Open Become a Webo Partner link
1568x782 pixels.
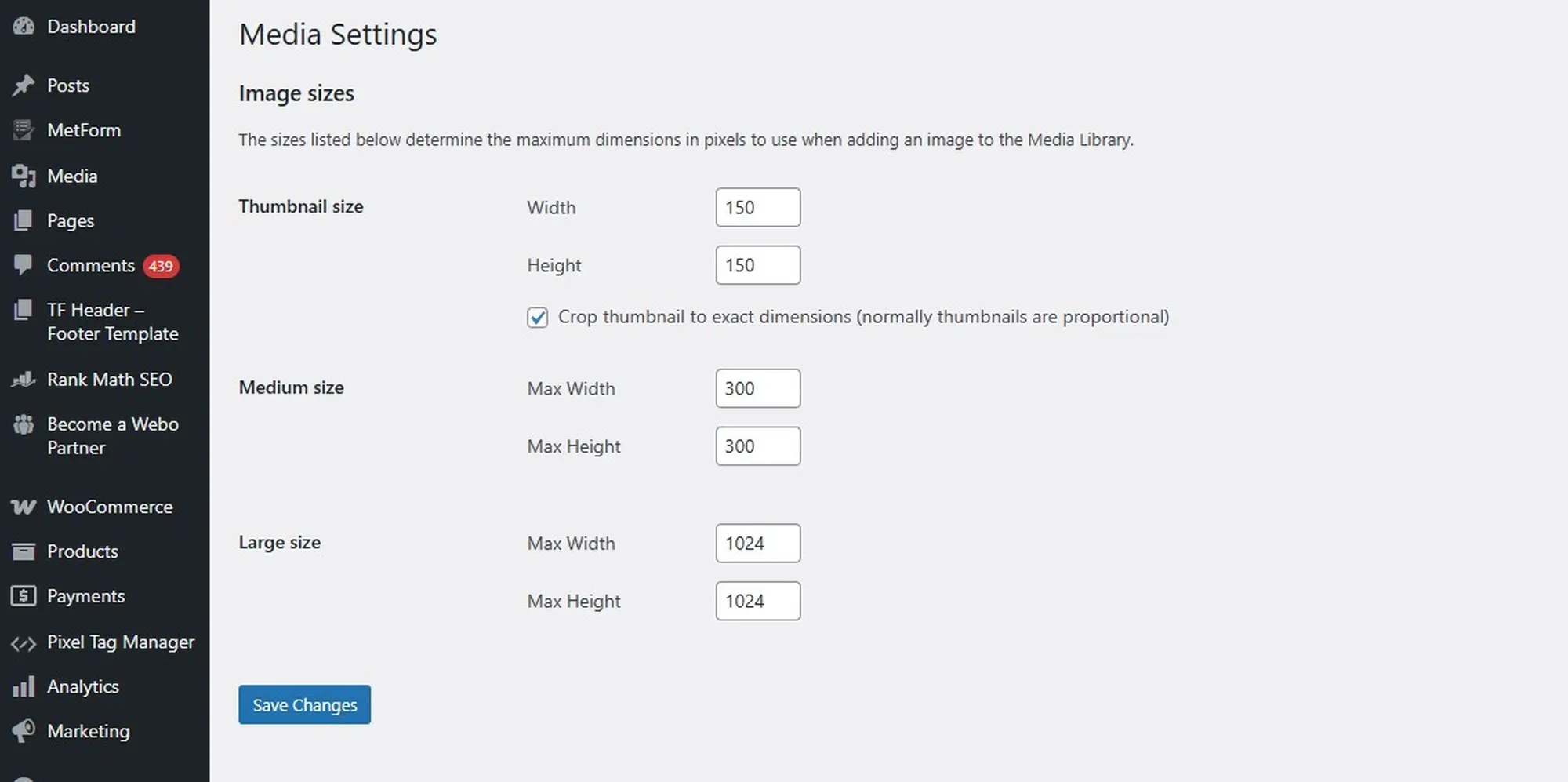pos(112,435)
